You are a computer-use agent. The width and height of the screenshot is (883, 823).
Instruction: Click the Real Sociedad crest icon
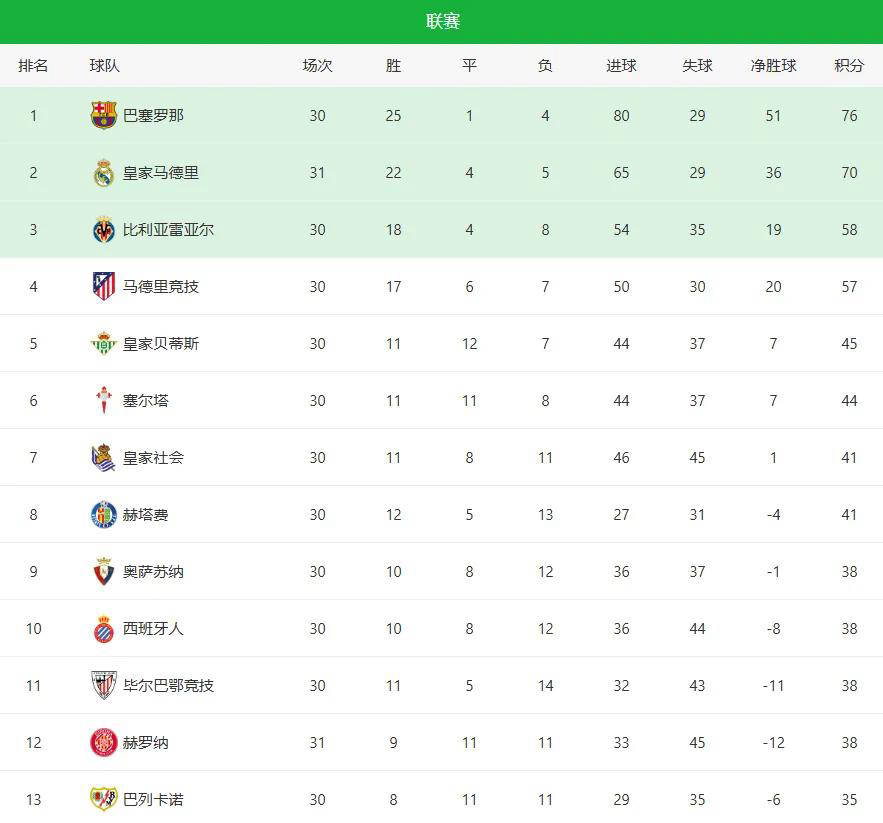(104, 458)
